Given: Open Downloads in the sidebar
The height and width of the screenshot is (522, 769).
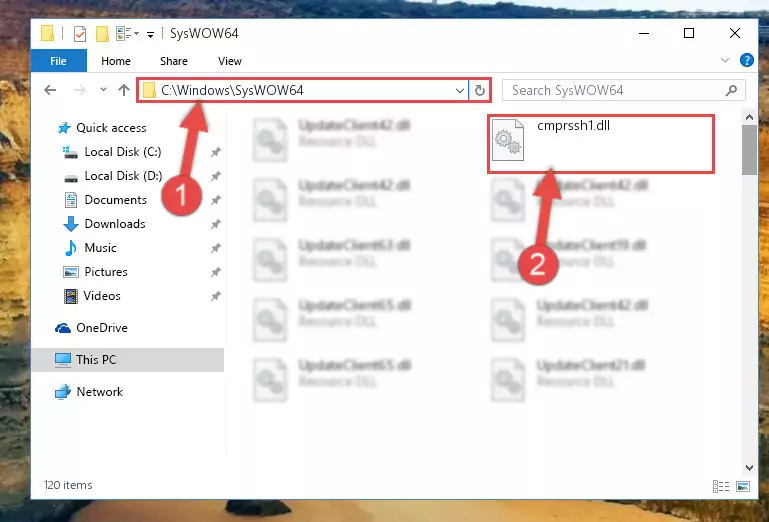Looking at the screenshot, I should click(x=104, y=224).
